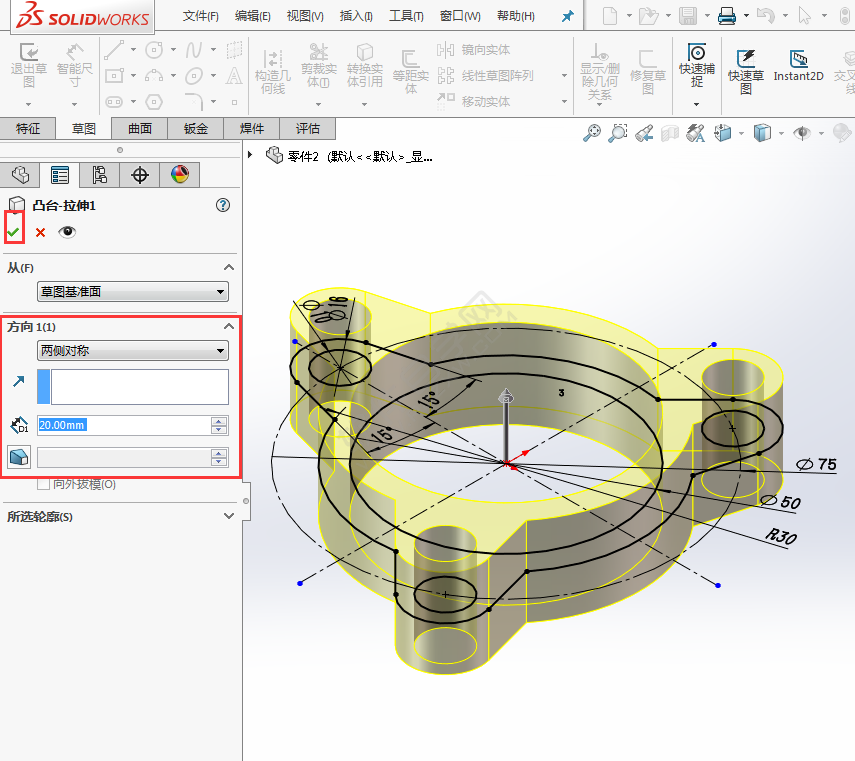855x761 pixels.
Task: Click the Dynamic Annotation Views icon
Action: (695, 133)
